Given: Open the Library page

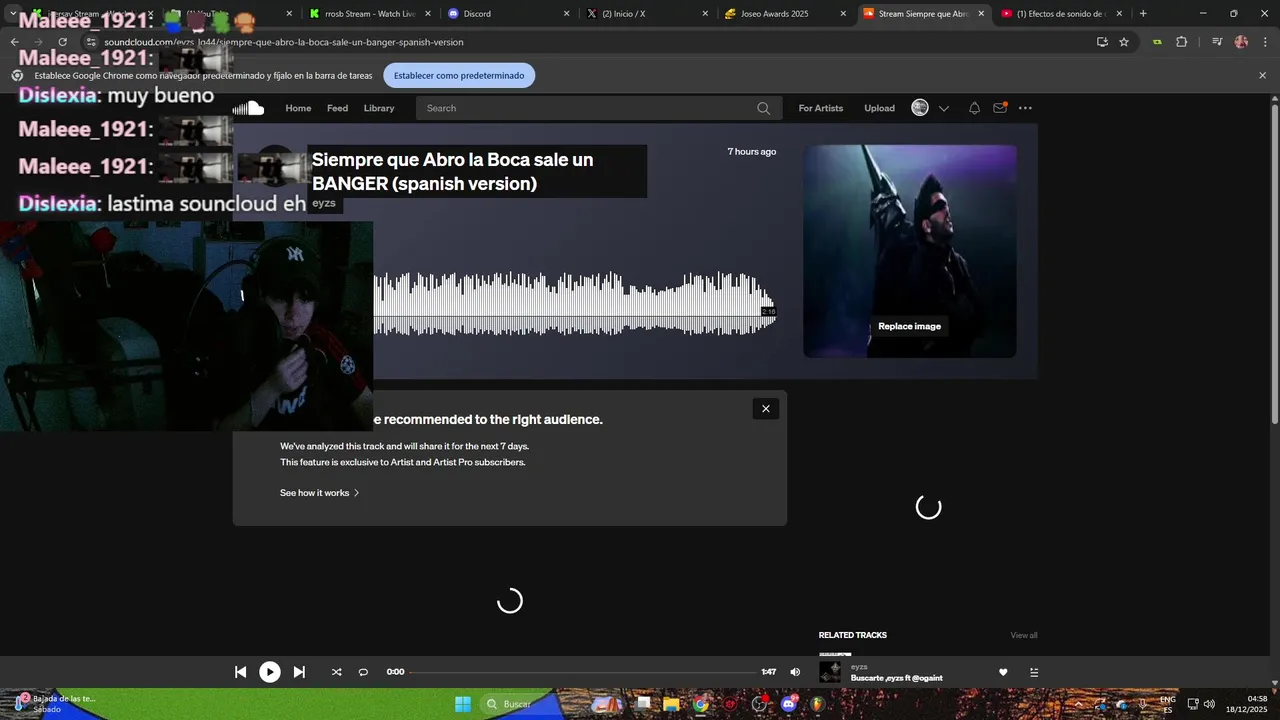Looking at the screenshot, I should click(379, 108).
